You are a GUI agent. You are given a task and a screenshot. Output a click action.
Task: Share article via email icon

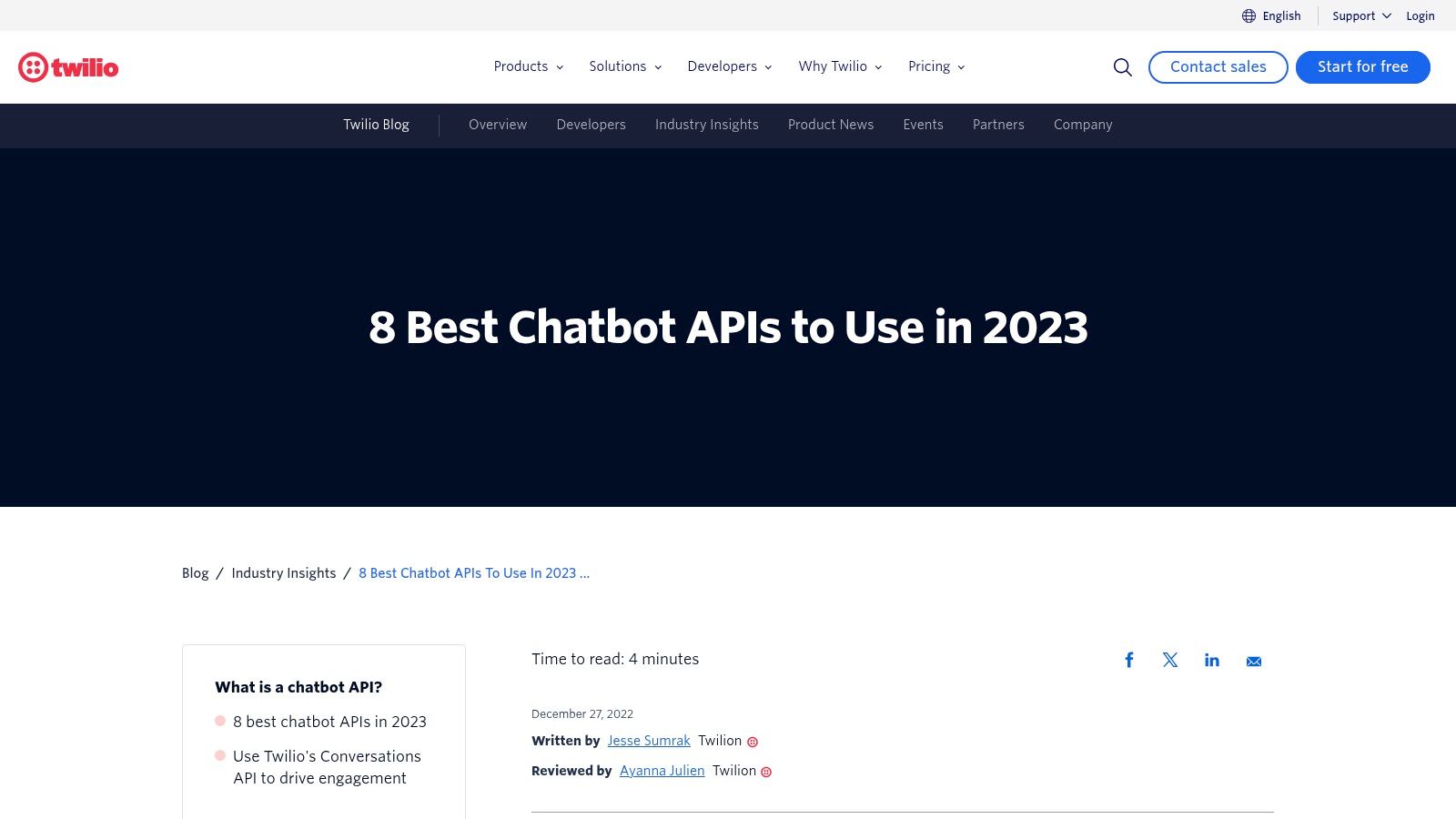(1254, 661)
